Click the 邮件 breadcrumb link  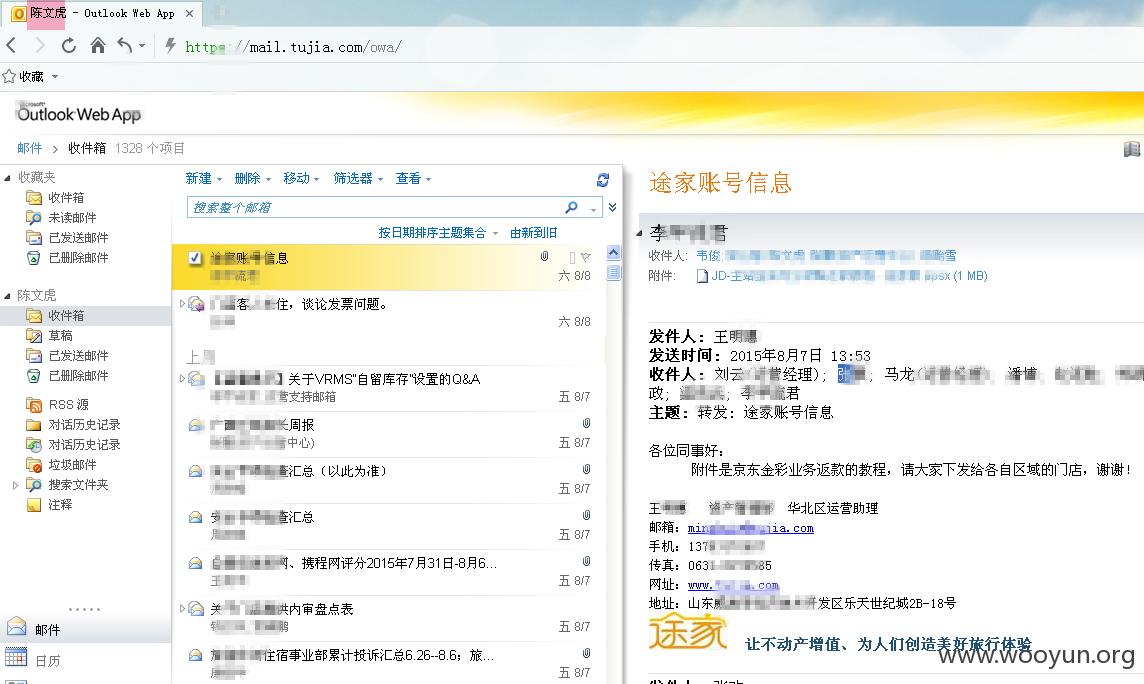click(29, 148)
